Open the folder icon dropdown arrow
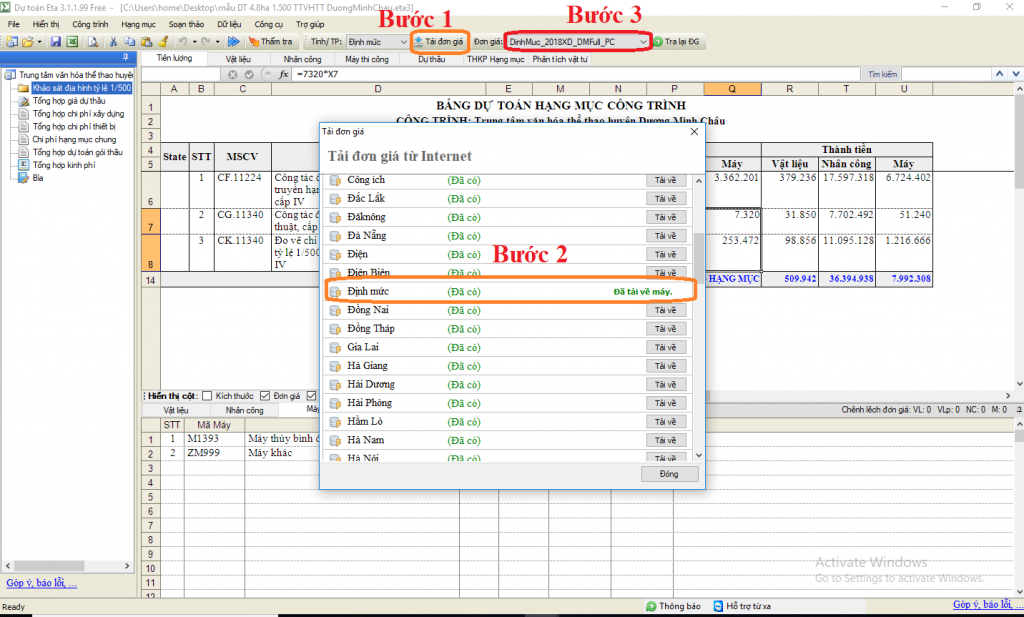The image size is (1024, 617). pyautogui.click(x=39, y=42)
